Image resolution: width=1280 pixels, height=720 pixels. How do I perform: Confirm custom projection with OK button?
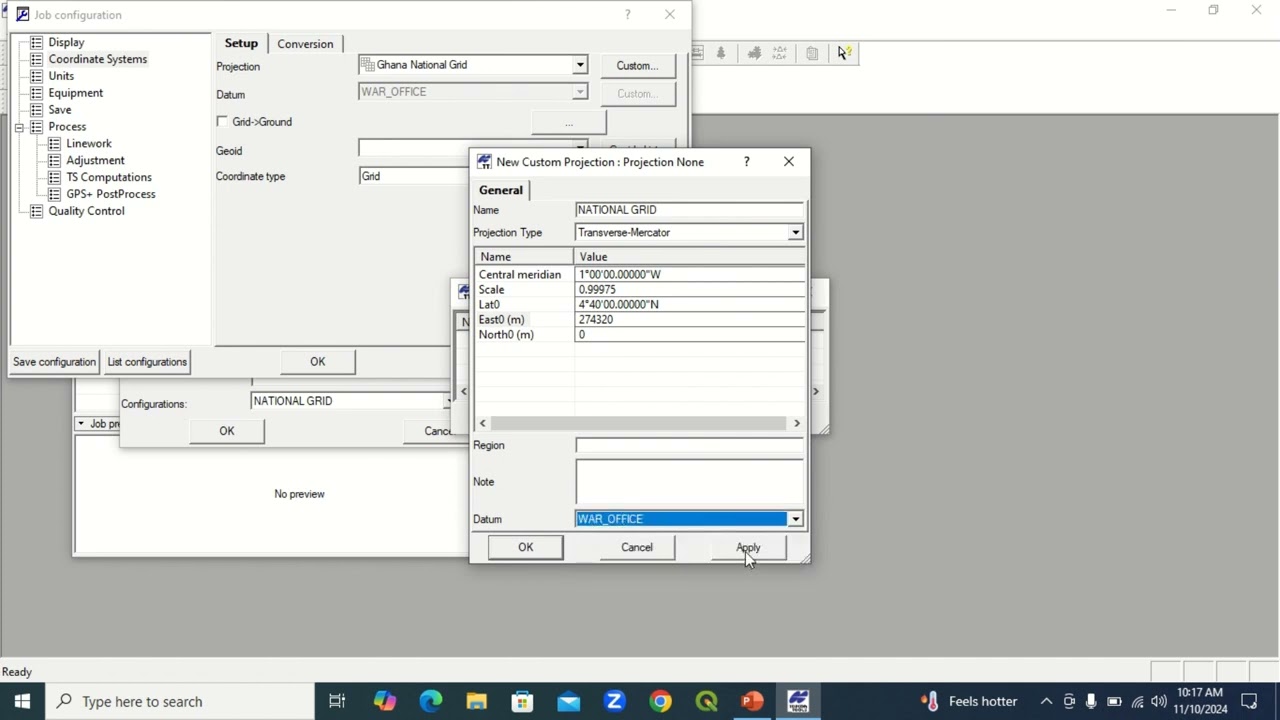[525, 547]
